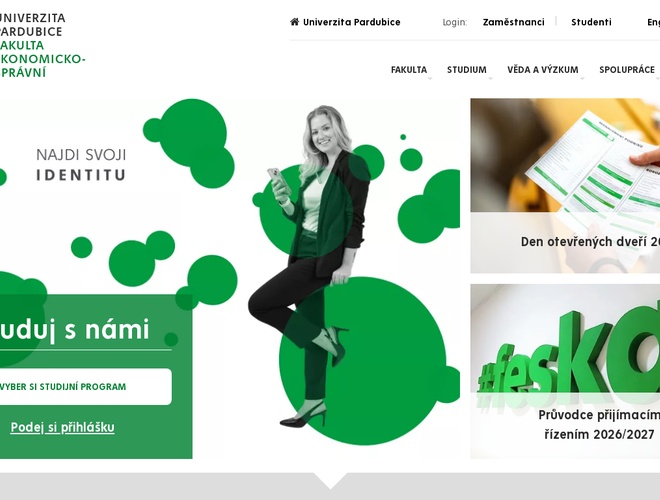Screen dimensions: 660x500
Task: Click the woman holding a phone banner image
Action: click(x=307, y=266)
